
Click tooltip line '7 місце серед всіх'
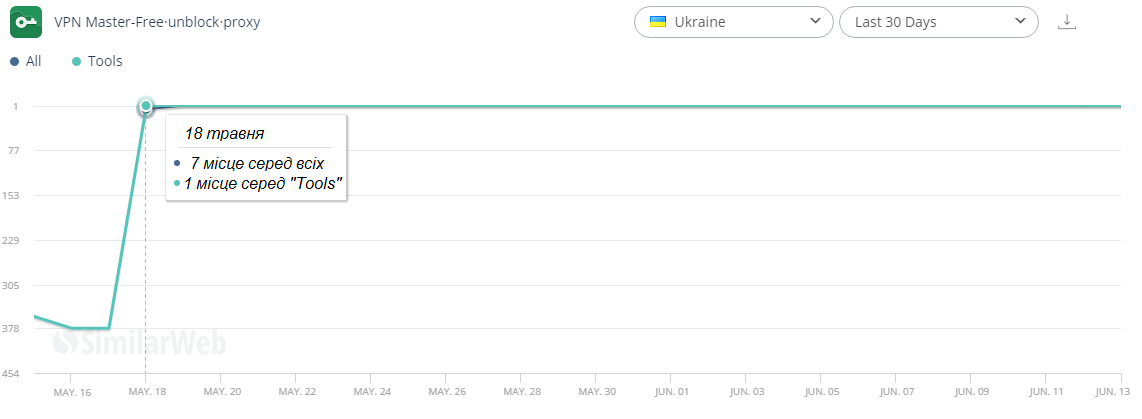point(257,163)
